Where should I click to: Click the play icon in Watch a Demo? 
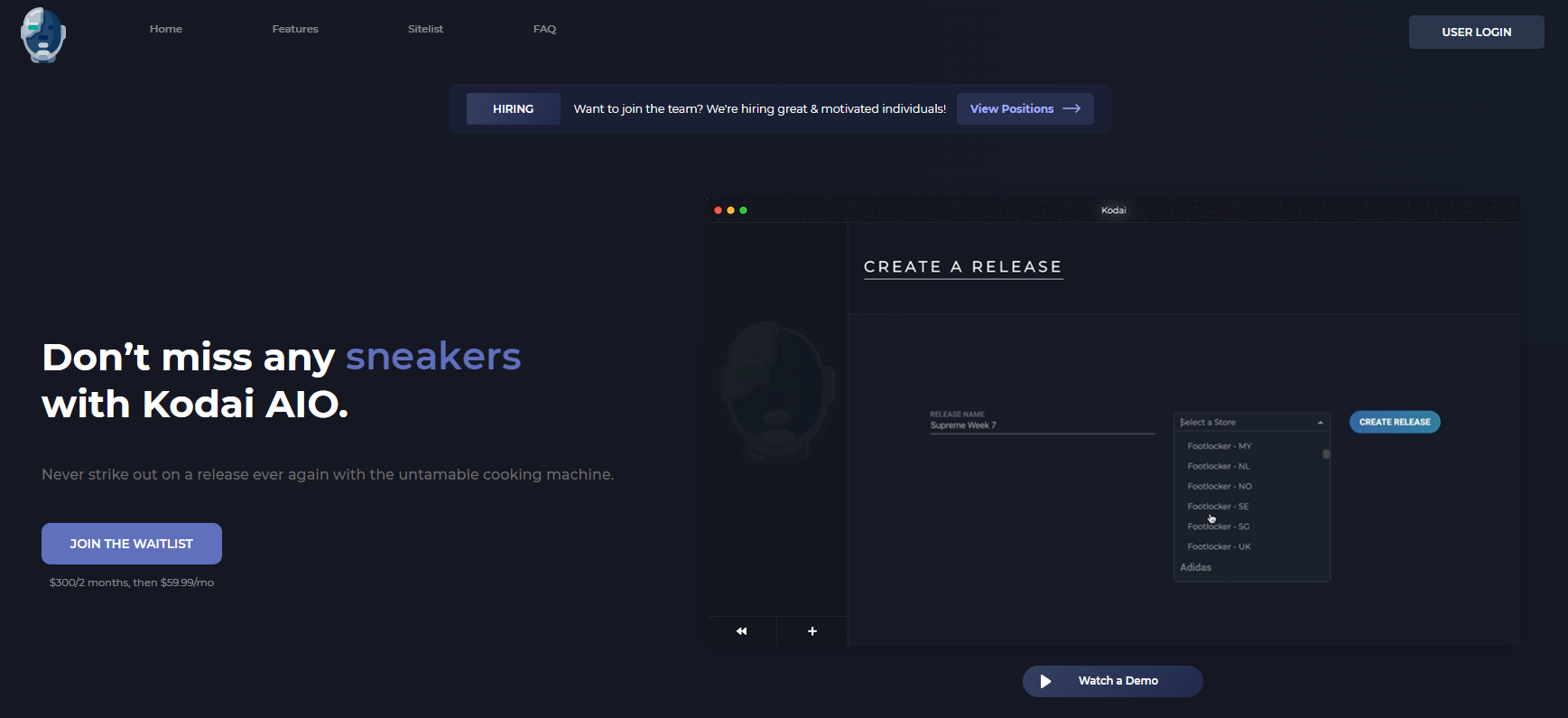point(1045,681)
